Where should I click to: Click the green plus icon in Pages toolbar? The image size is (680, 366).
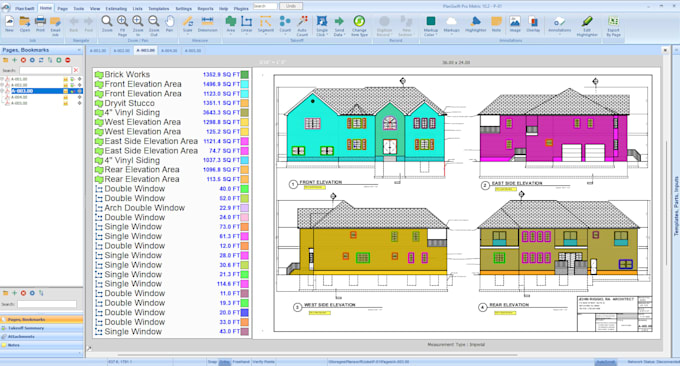14,60
